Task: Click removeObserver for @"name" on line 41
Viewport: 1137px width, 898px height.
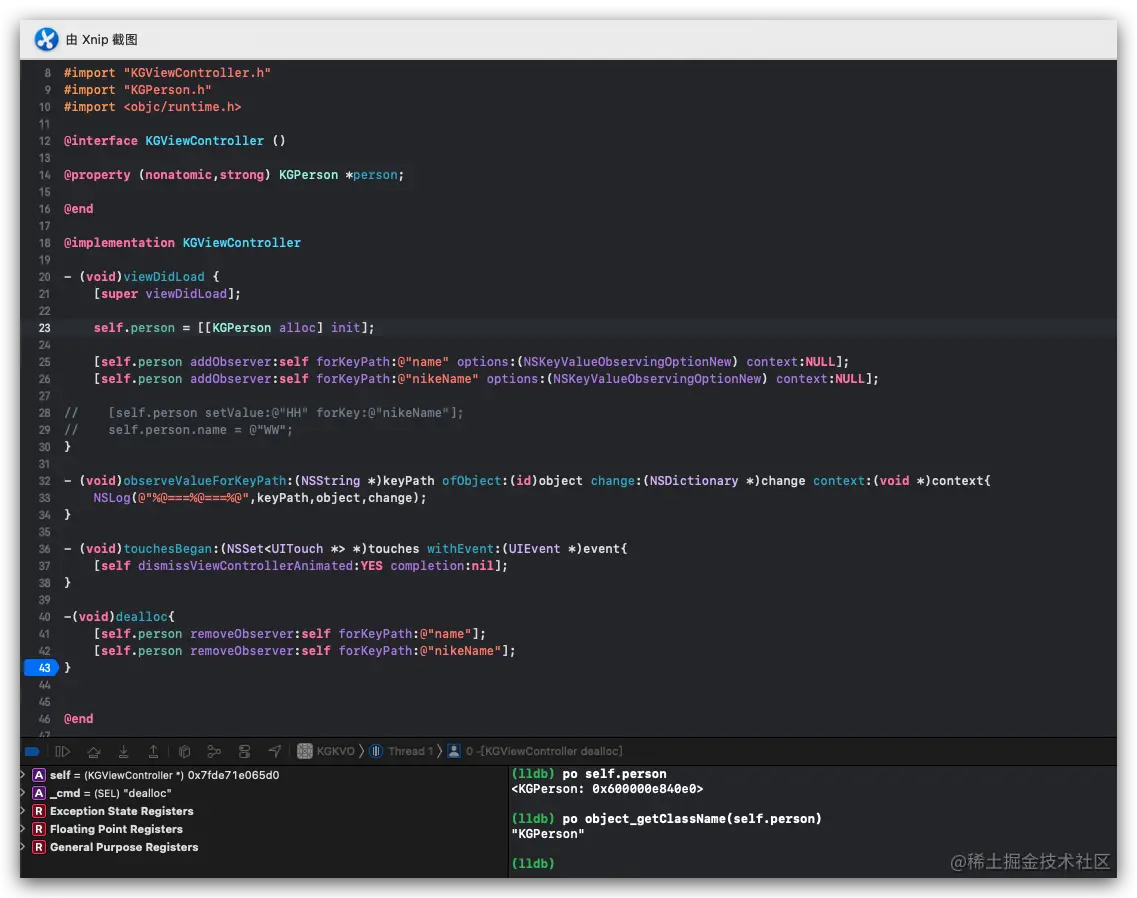Action: 290,633
